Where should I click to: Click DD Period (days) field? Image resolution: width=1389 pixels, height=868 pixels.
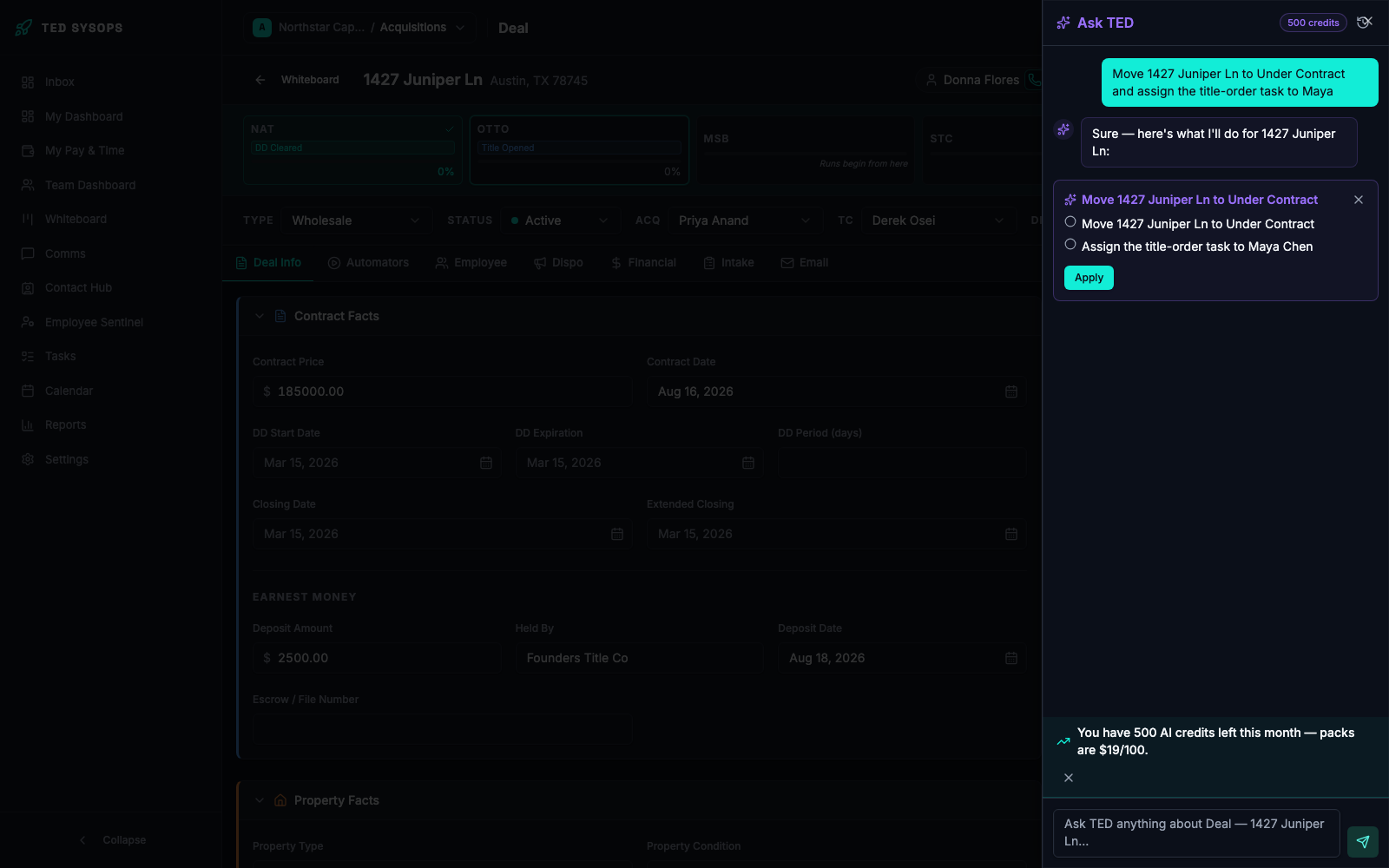[901, 463]
